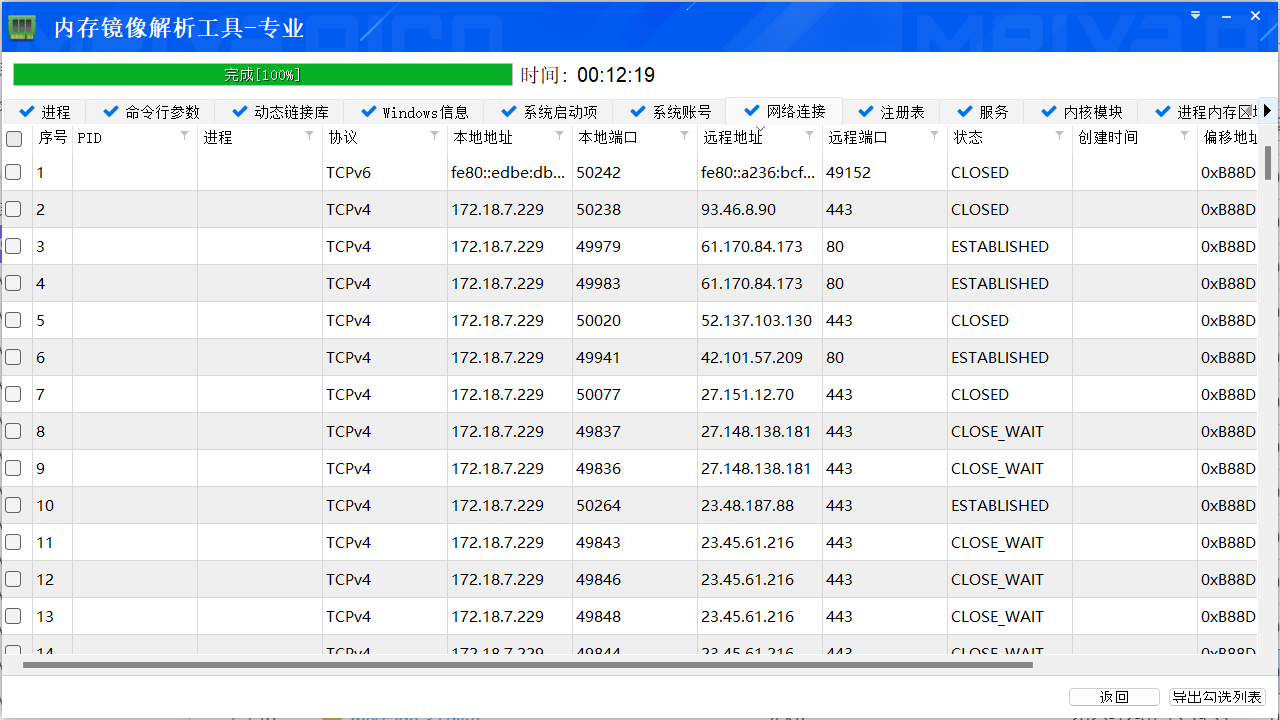The image size is (1280, 720).
Task: Open the 本地端口 column filter dropdown
Action: click(x=684, y=135)
